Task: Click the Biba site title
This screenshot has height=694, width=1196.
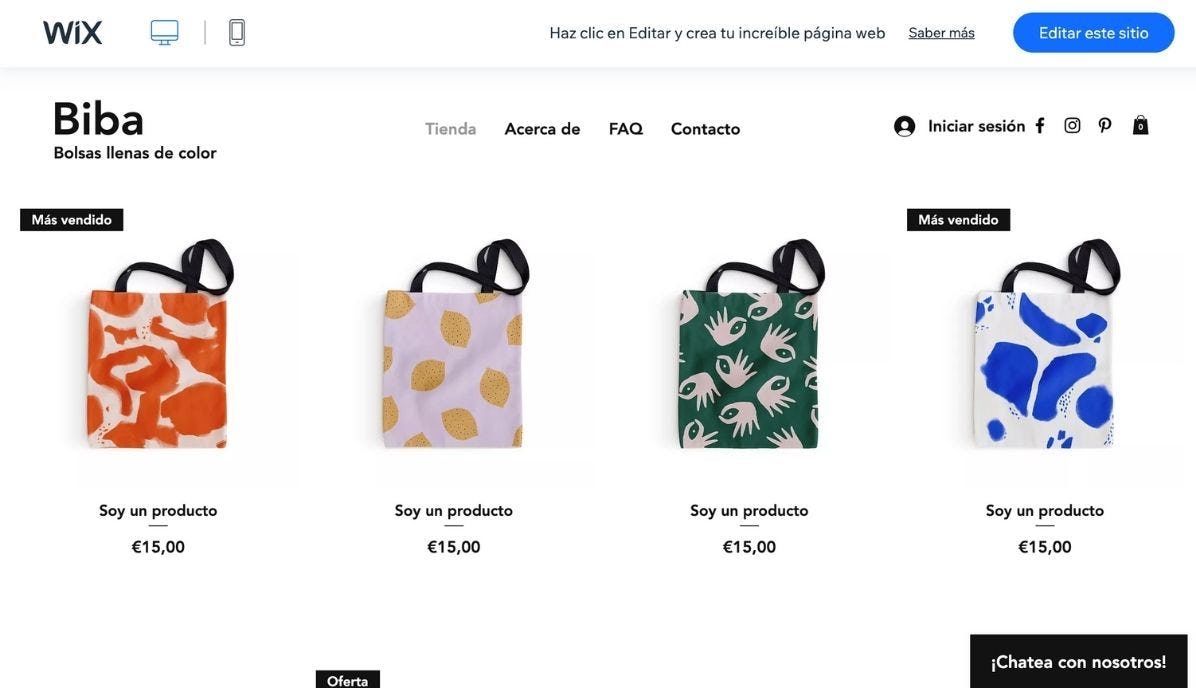Action: click(x=98, y=120)
